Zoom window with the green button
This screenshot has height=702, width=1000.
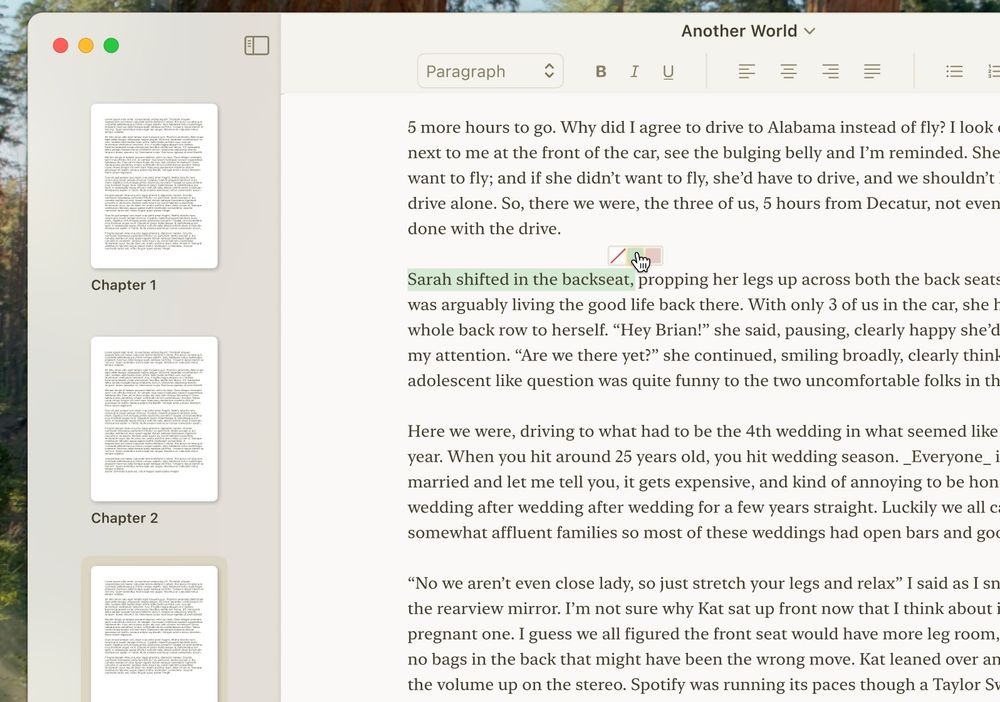coord(111,45)
